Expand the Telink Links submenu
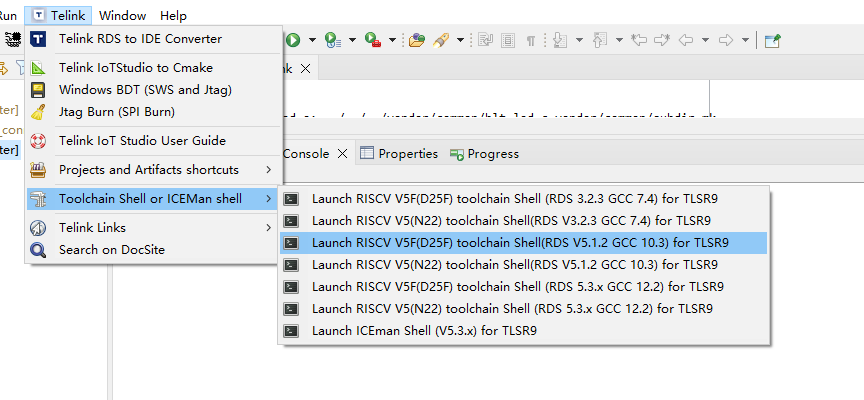The image size is (864, 400). pos(154,228)
